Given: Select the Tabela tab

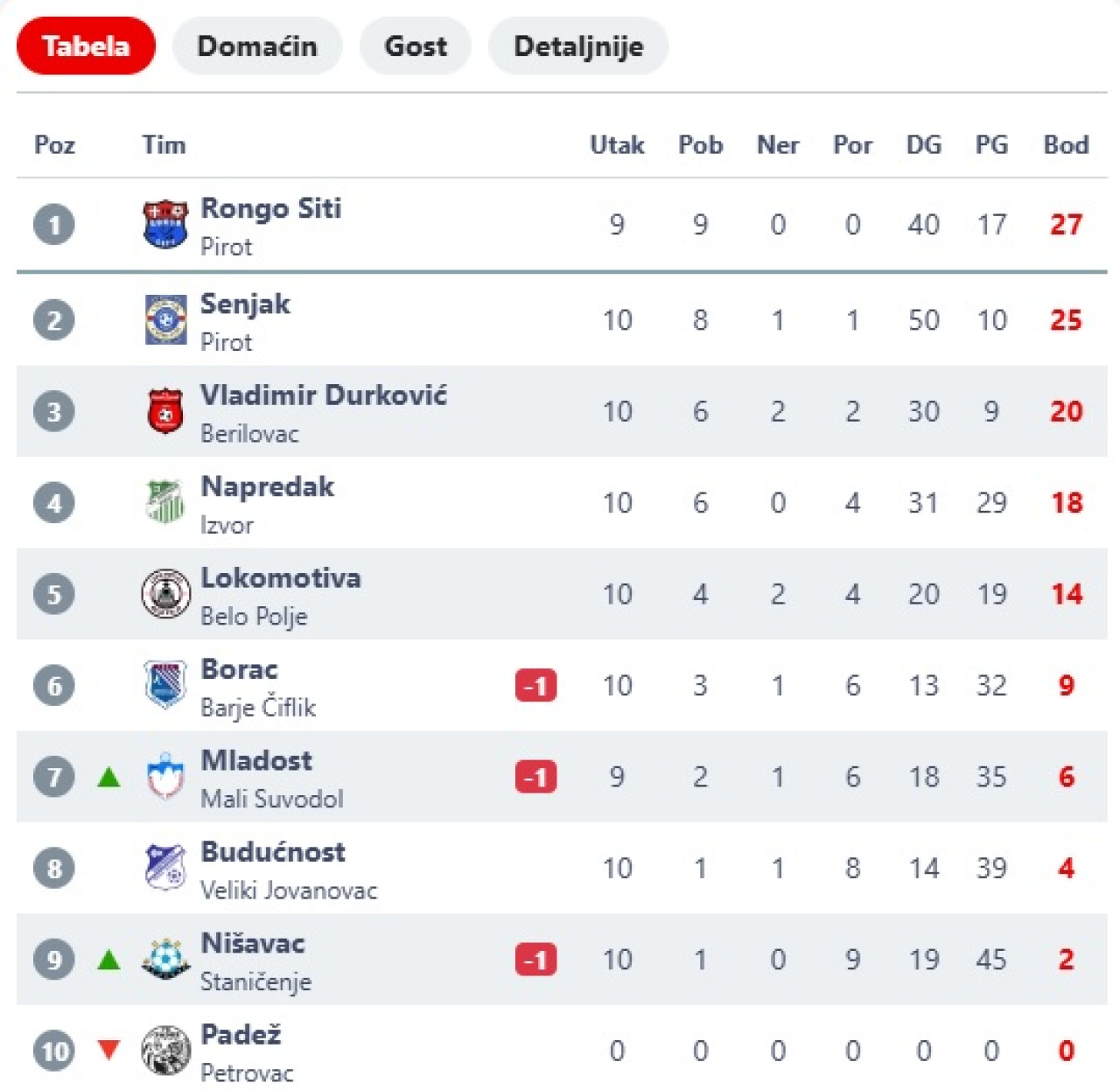Looking at the screenshot, I should coord(86,46).
